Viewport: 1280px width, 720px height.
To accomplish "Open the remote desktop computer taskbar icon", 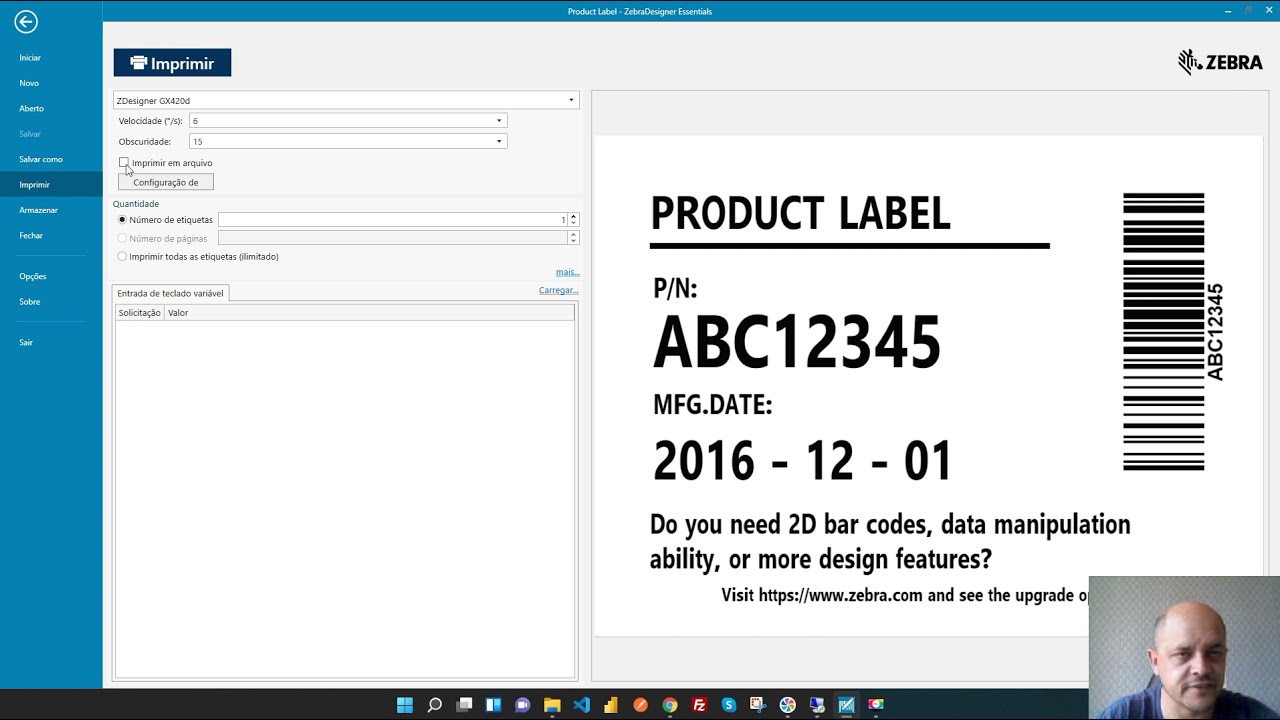I will pyautogui.click(x=817, y=705).
